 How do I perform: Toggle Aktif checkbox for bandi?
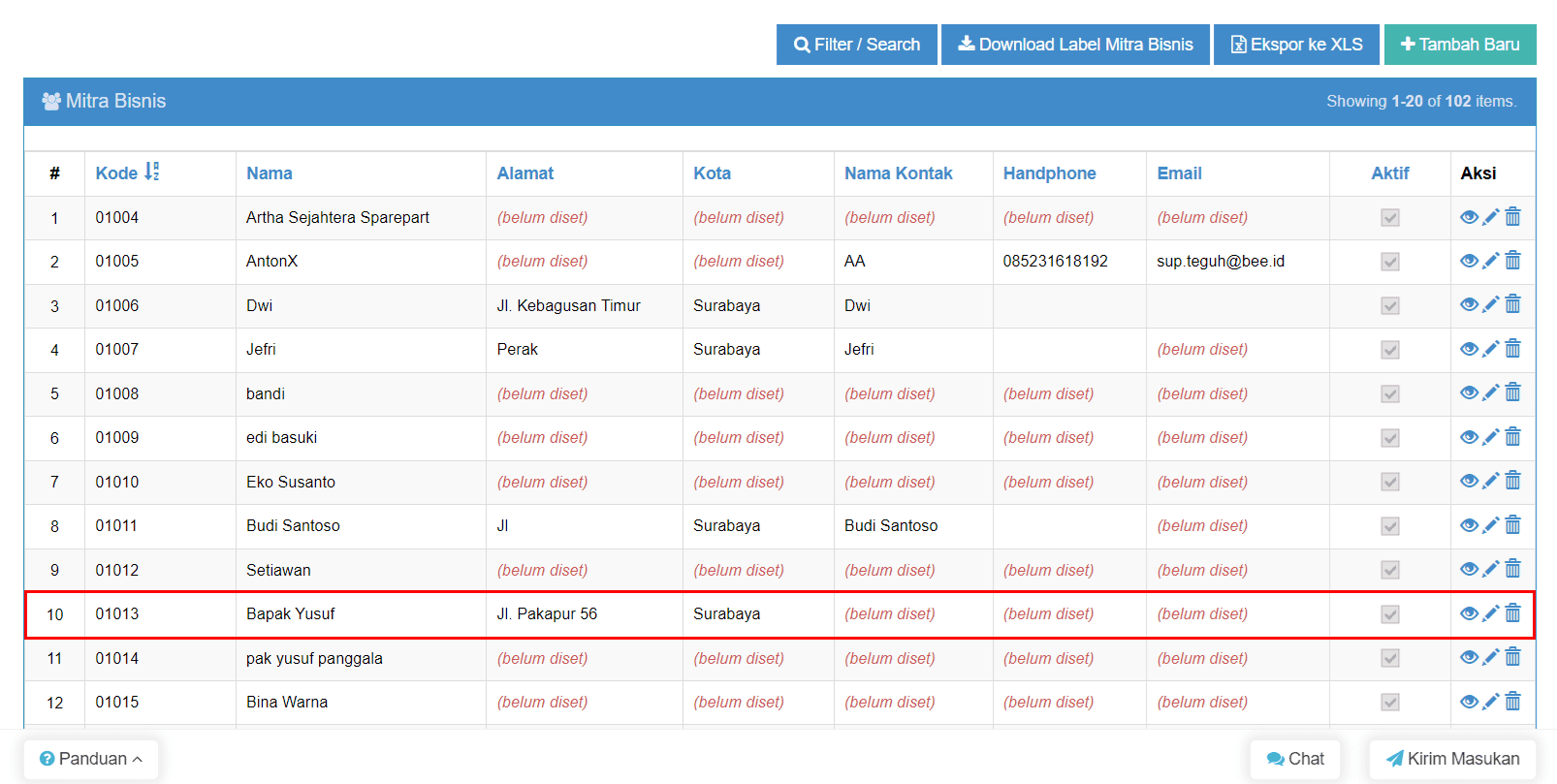click(1390, 394)
